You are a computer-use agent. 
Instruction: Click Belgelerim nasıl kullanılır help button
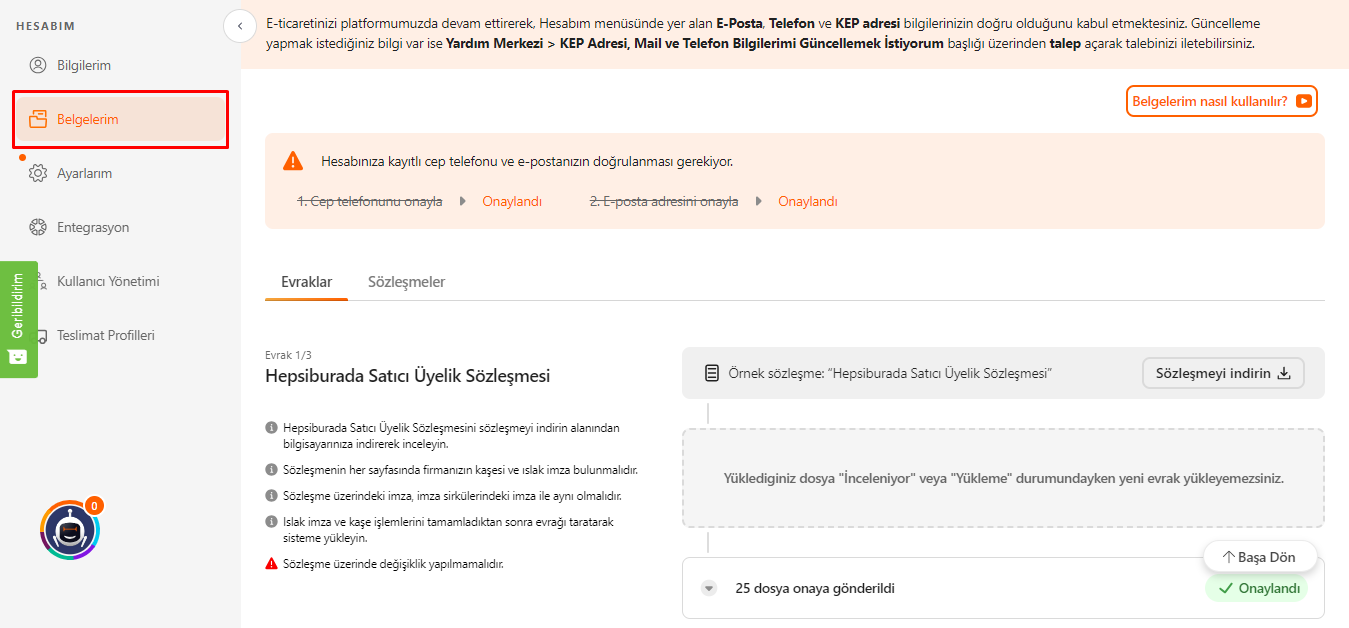click(x=1221, y=101)
